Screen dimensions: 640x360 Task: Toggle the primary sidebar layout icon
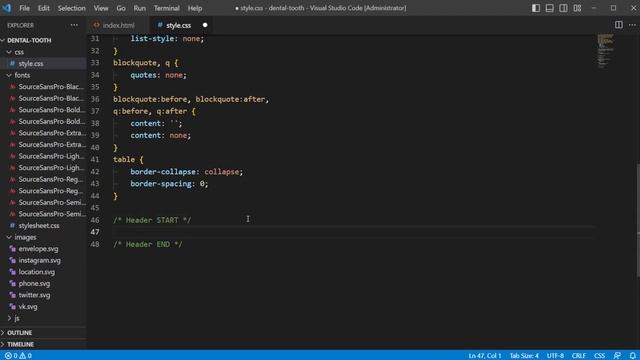pos(536,8)
